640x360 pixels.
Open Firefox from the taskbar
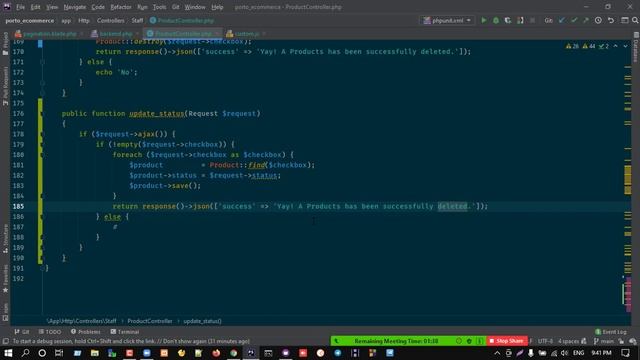pos(216,353)
